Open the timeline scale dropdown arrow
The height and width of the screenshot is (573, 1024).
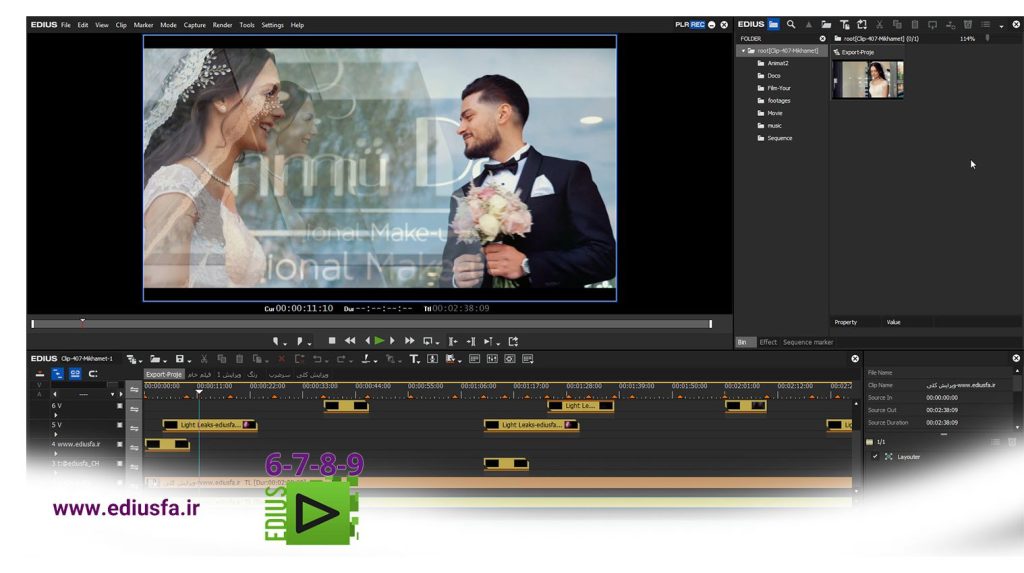[112, 395]
